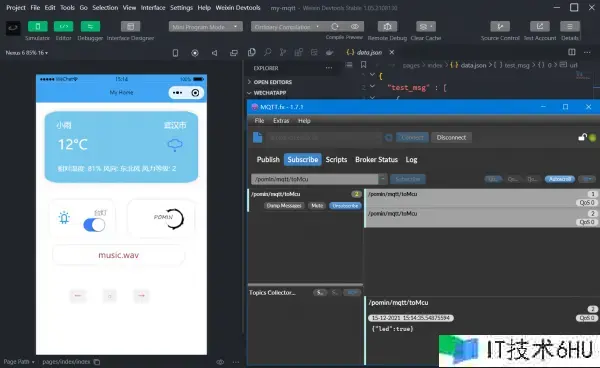
Task: Switch to the Publish tab
Action: click(x=268, y=160)
